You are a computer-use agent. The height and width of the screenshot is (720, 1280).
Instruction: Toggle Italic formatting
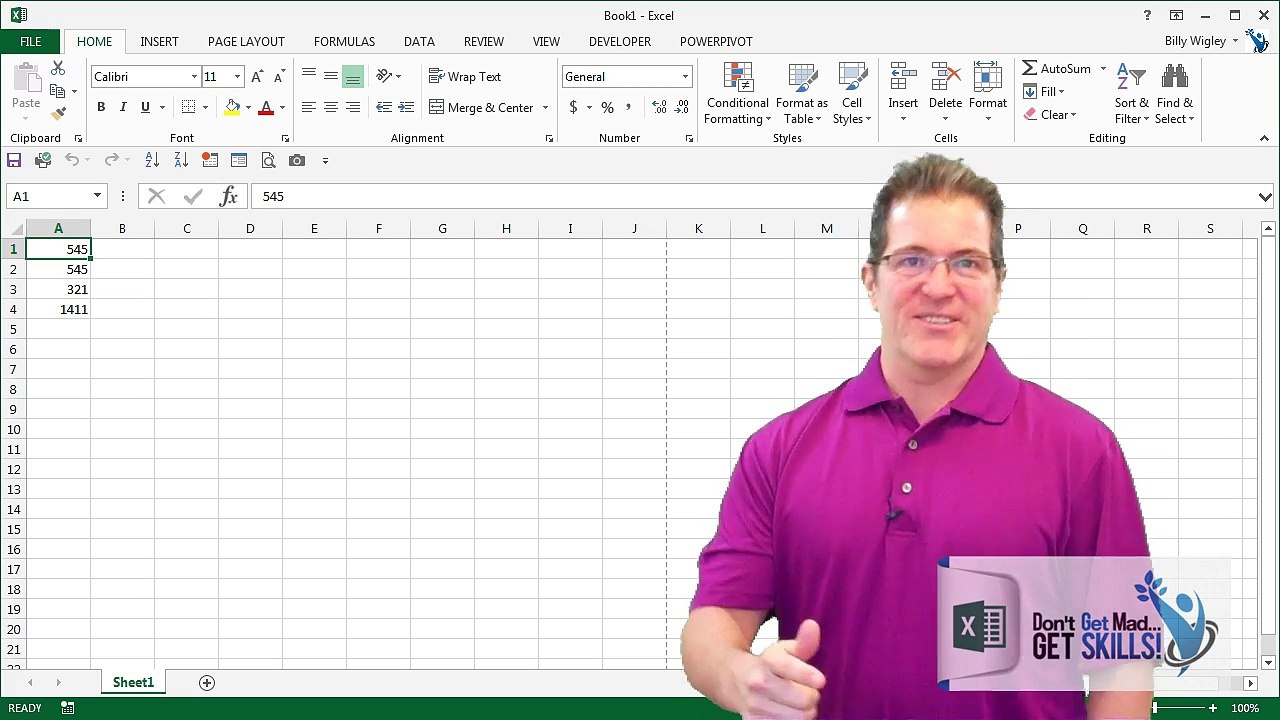coord(123,107)
